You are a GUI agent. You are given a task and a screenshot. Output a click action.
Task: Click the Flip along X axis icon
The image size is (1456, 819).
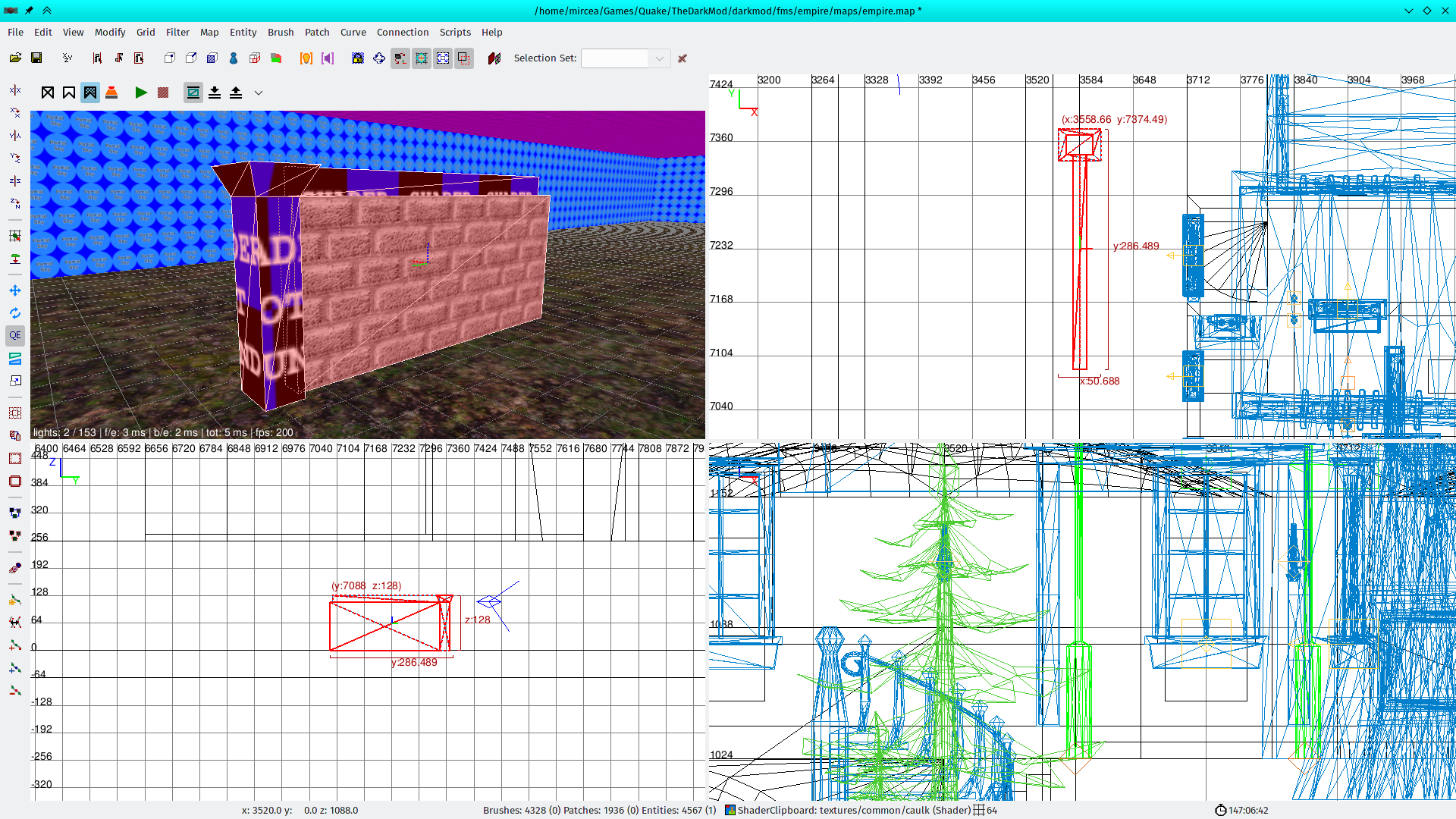[x=15, y=90]
